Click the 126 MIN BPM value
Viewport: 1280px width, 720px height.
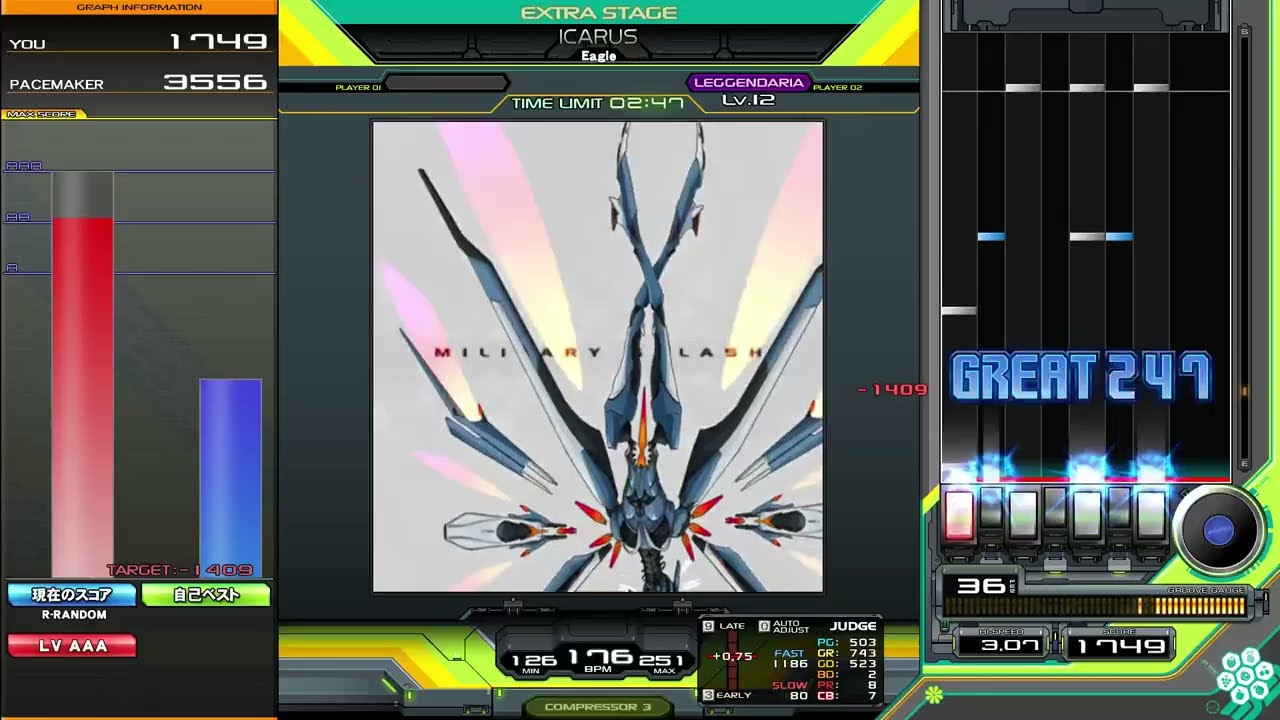point(534,662)
